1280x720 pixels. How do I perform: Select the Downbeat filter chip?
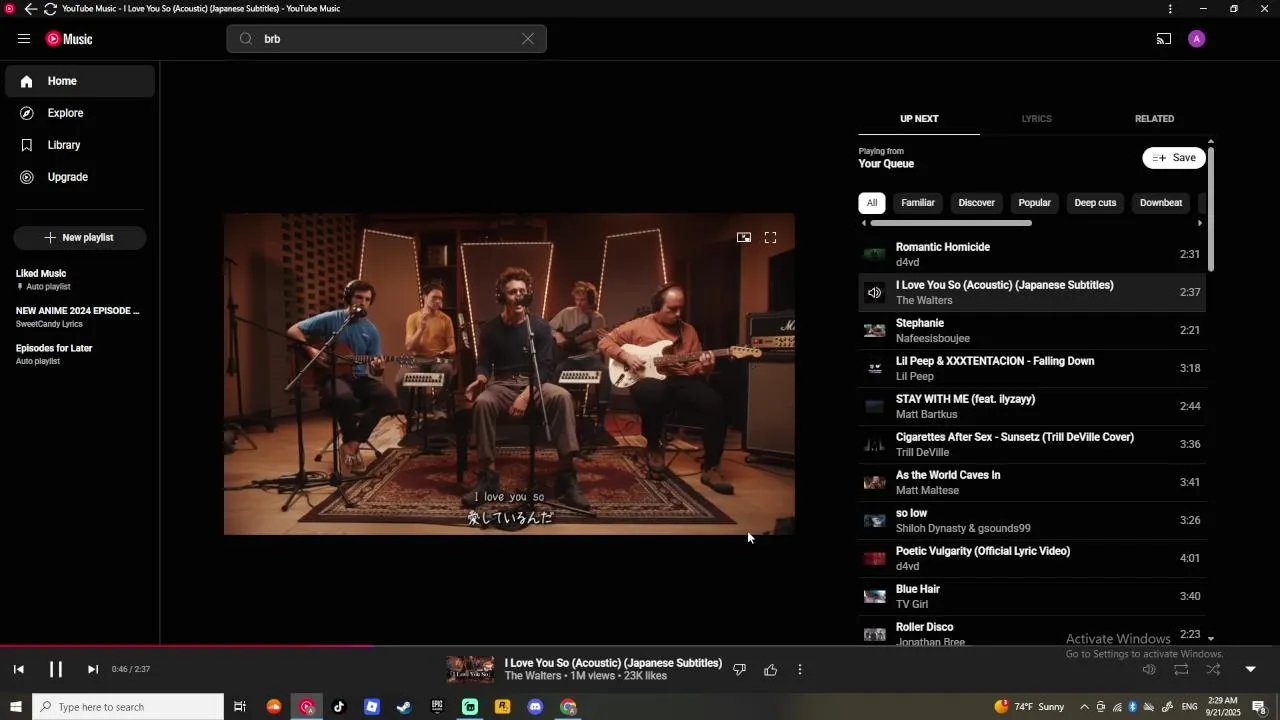coord(1161,203)
